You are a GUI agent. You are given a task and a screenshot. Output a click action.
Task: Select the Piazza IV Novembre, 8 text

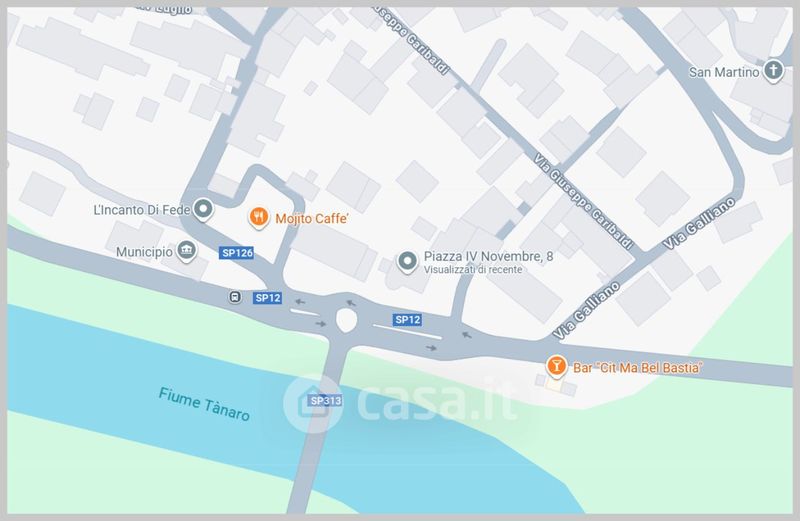tap(488, 256)
